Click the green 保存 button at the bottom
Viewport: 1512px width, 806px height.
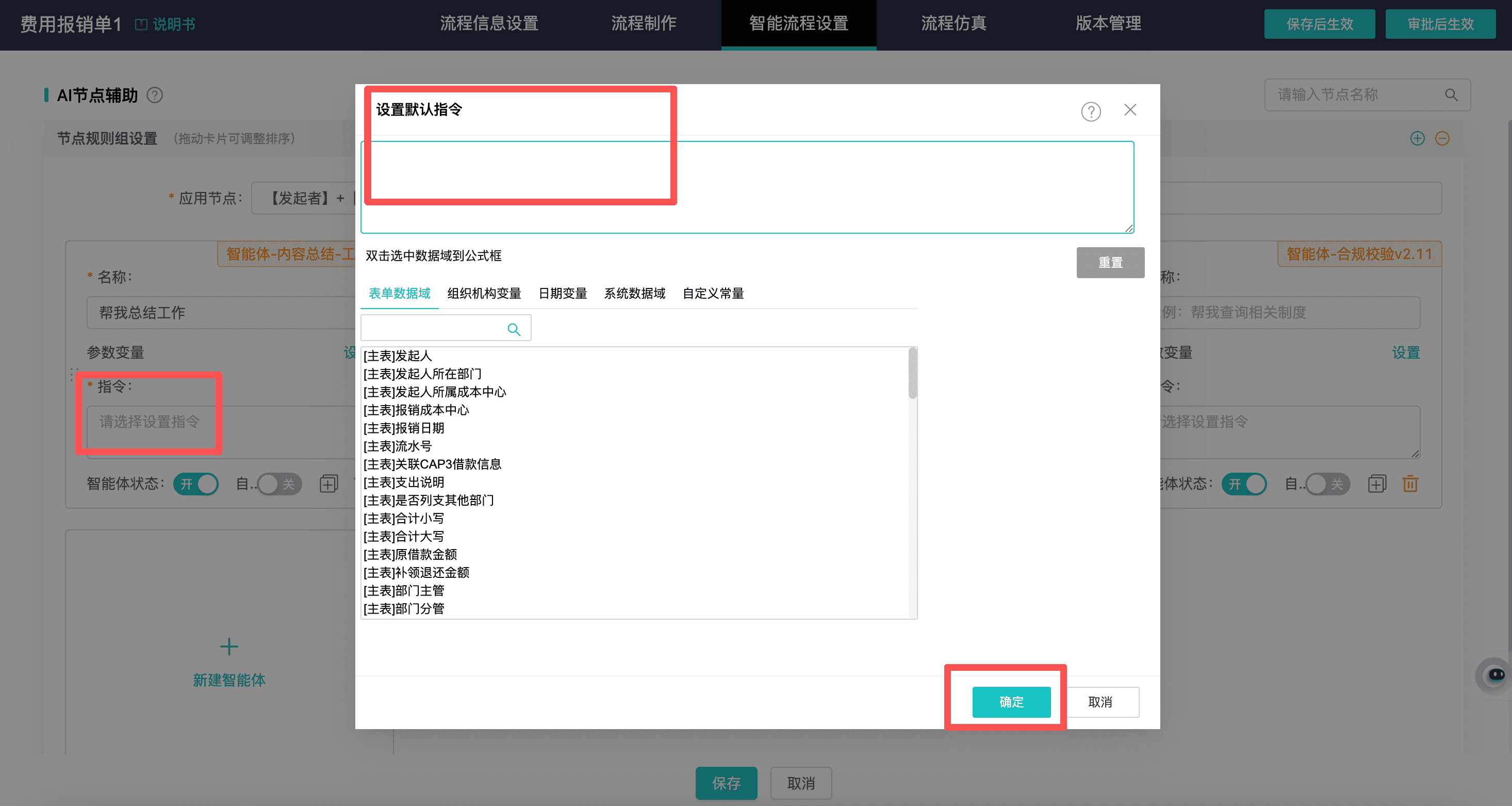click(x=727, y=783)
